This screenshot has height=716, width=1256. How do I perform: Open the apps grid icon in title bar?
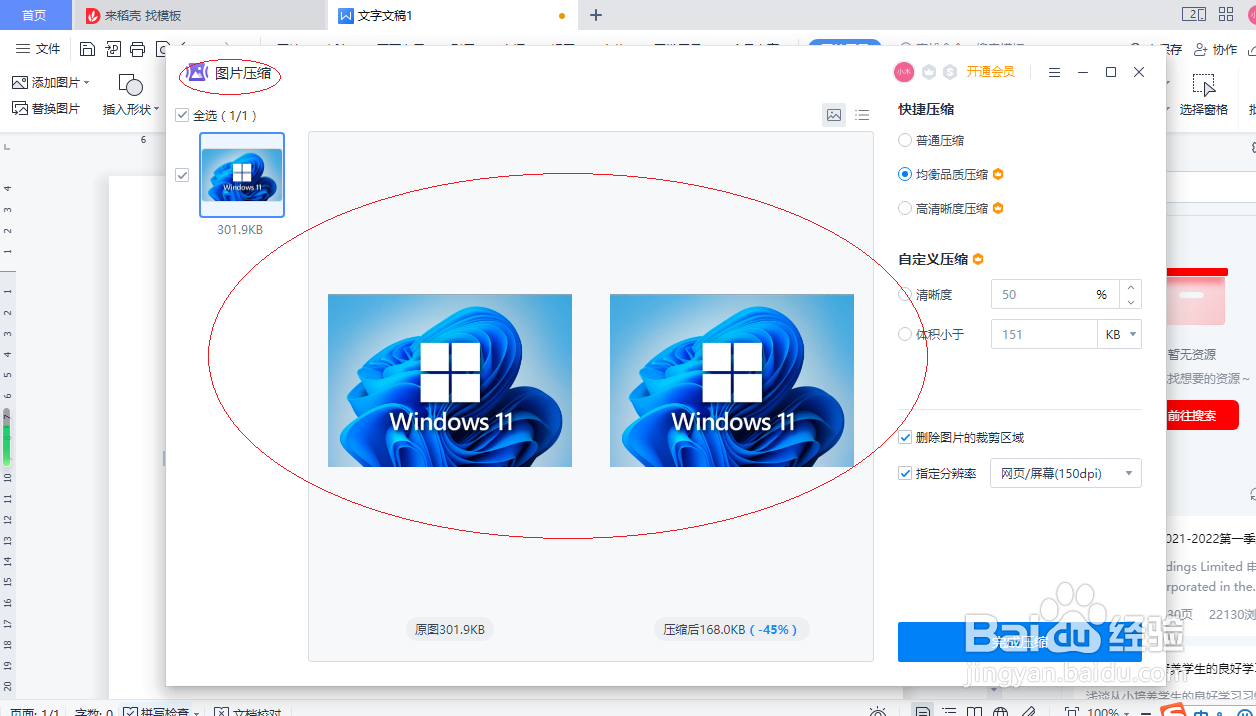pyautogui.click(x=1225, y=14)
